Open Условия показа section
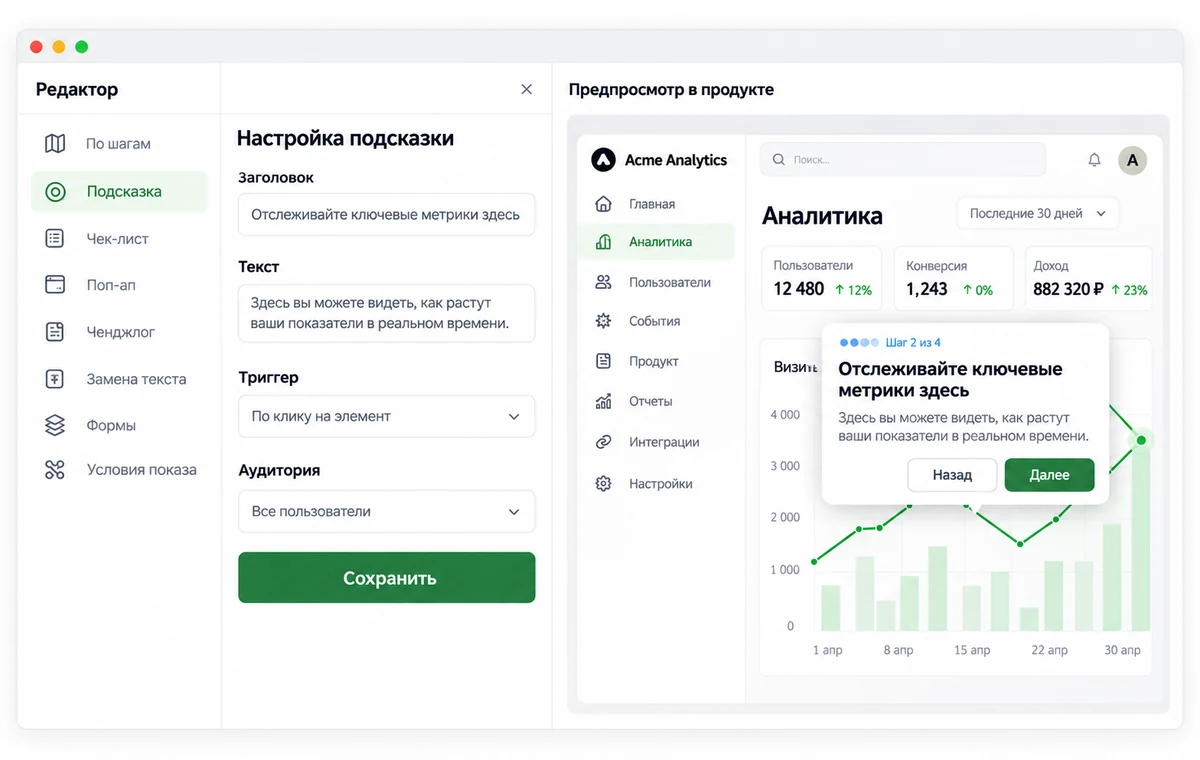Viewport: 1200px width, 760px height. [120, 469]
